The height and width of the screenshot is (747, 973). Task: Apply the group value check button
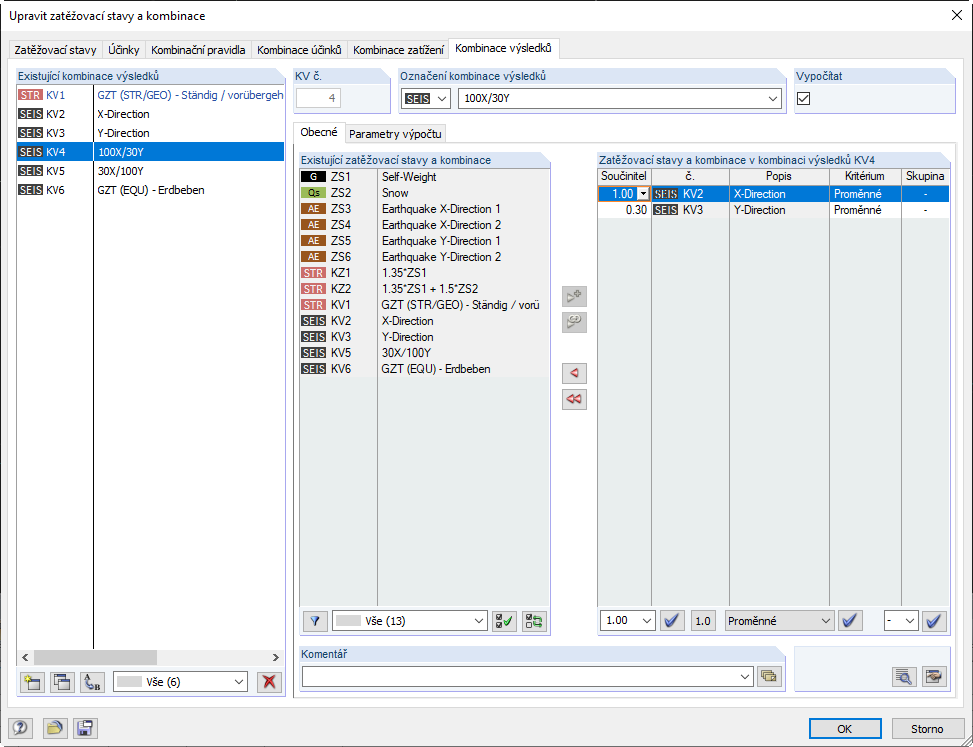click(935, 620)
